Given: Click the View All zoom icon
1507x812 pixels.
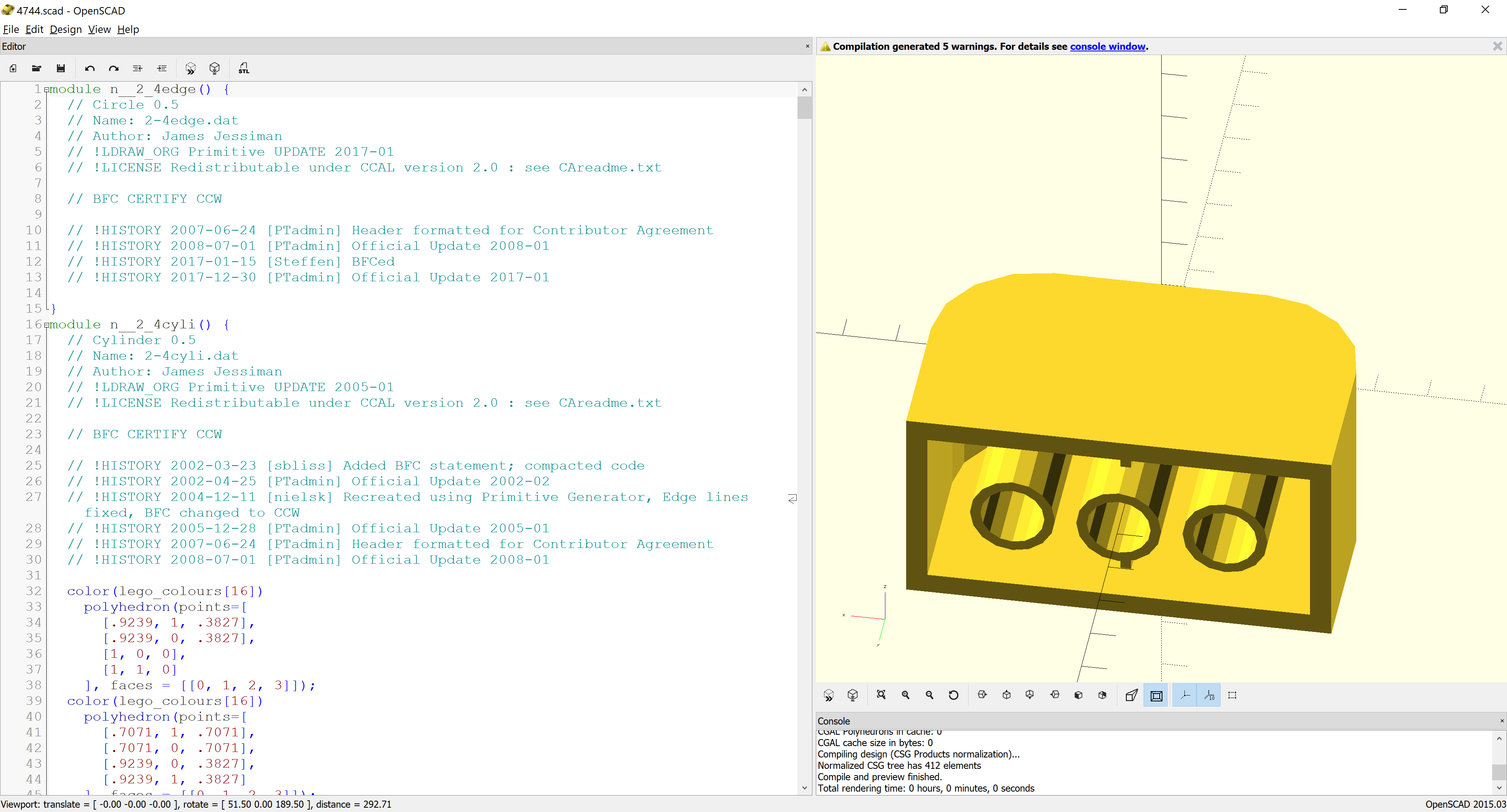Looking at the screenshot, I should coord(881,695).
